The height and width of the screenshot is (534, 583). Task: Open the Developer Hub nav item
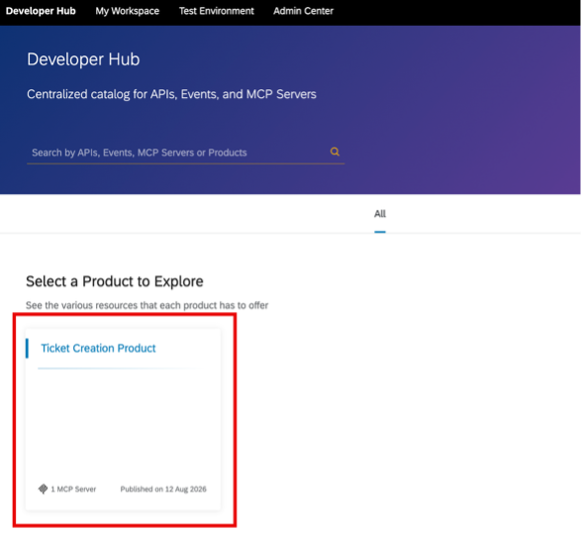click(41, 11)
